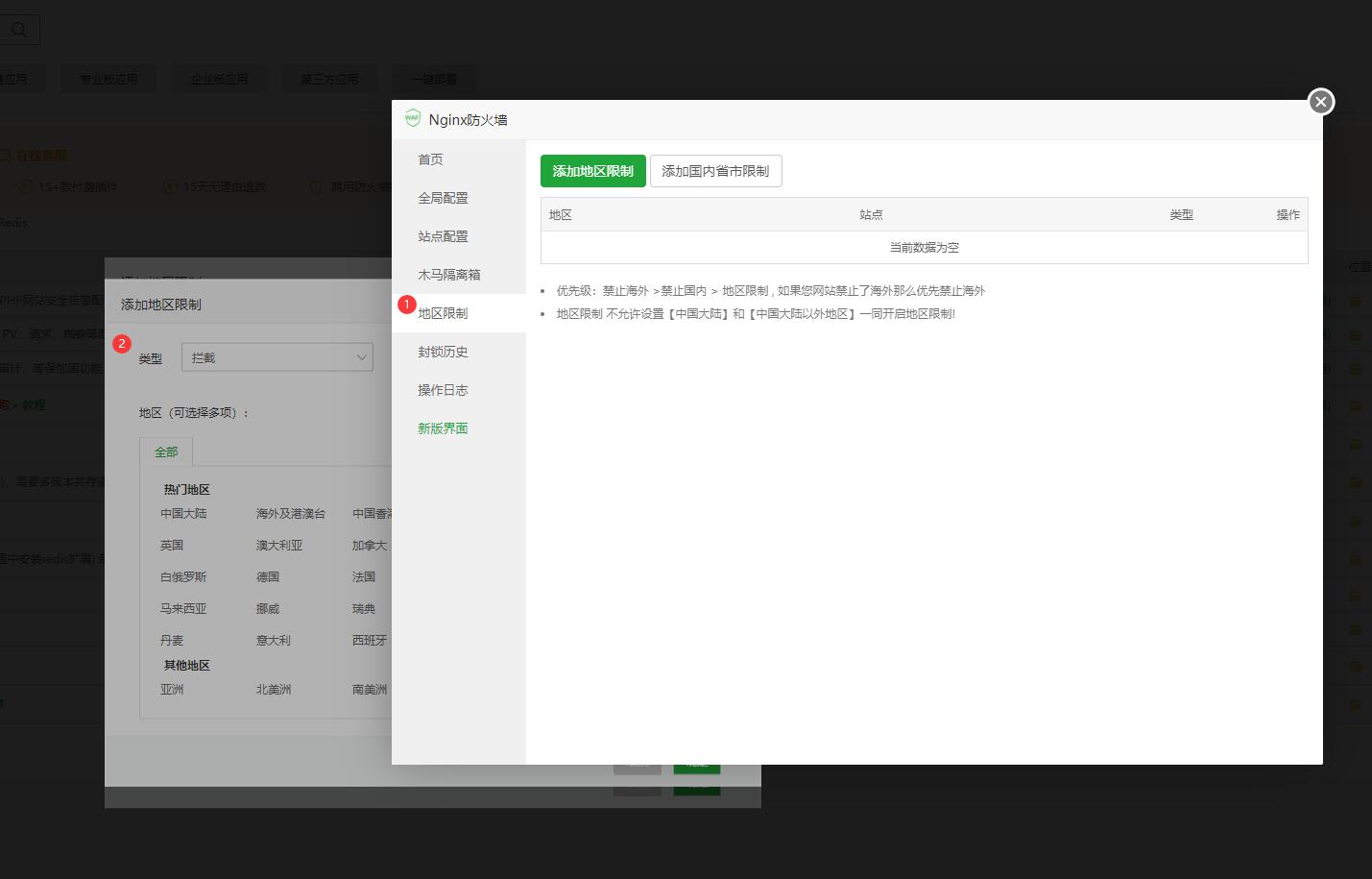Open the dimmed 企业版应用 tab on the background page

(x=219, y=79)
